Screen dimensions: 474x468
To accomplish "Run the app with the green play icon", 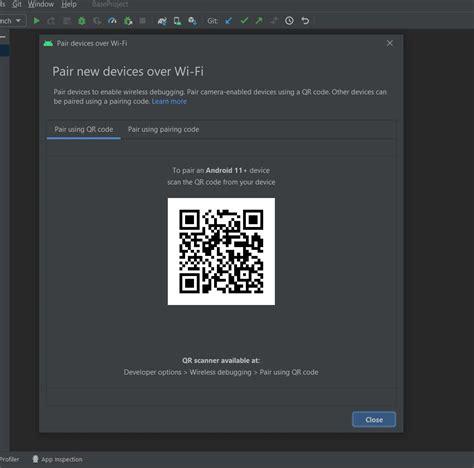I will (x=36, y=21).
